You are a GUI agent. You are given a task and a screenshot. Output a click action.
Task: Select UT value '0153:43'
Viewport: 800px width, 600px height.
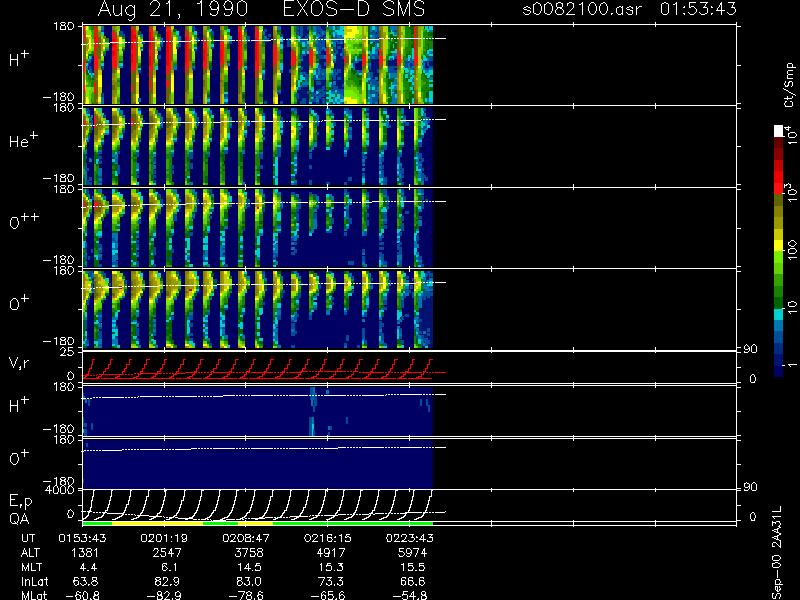click(x=82, y=538)
